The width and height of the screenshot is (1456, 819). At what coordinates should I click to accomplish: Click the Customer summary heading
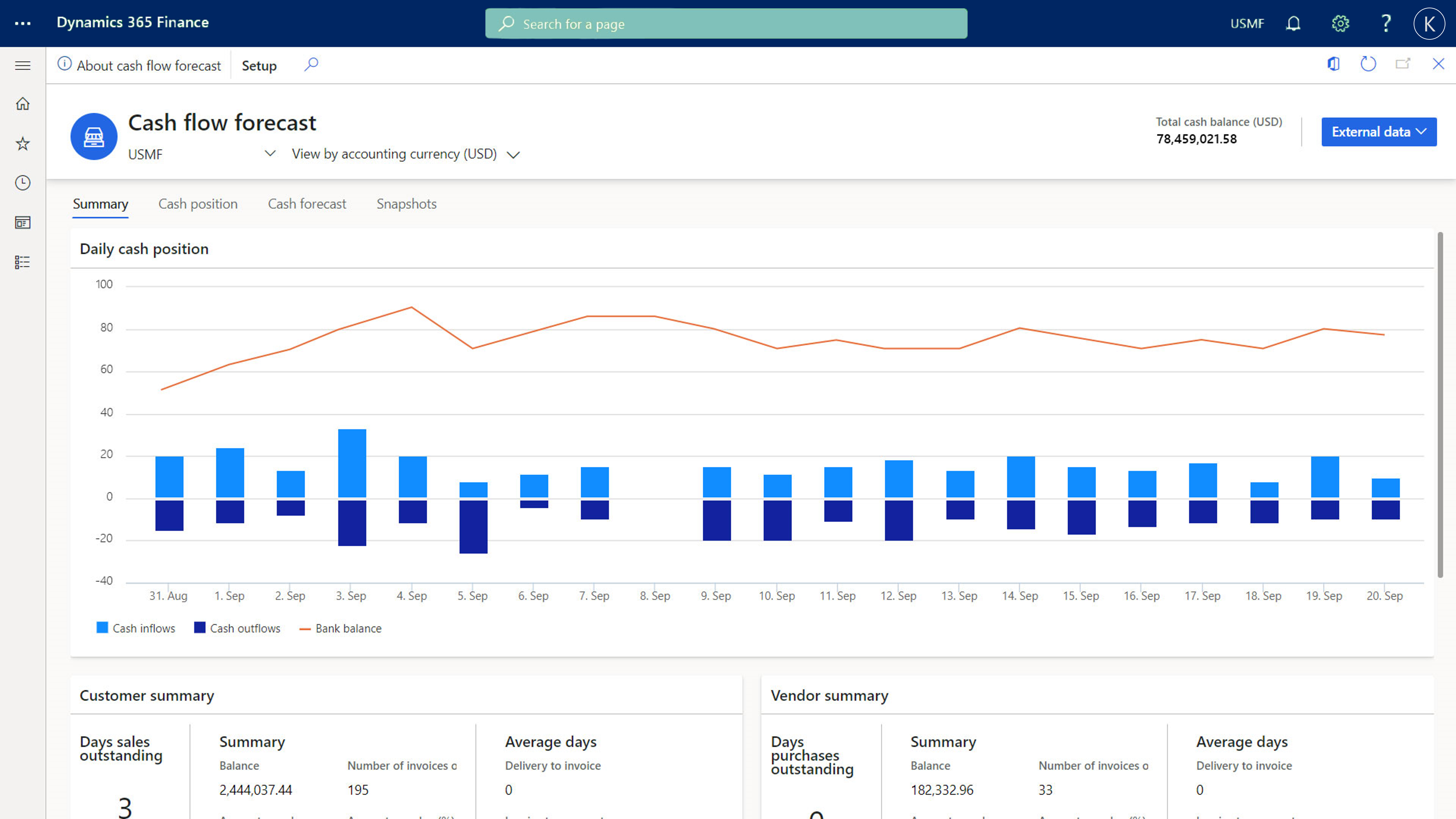[x=147, y=696]
